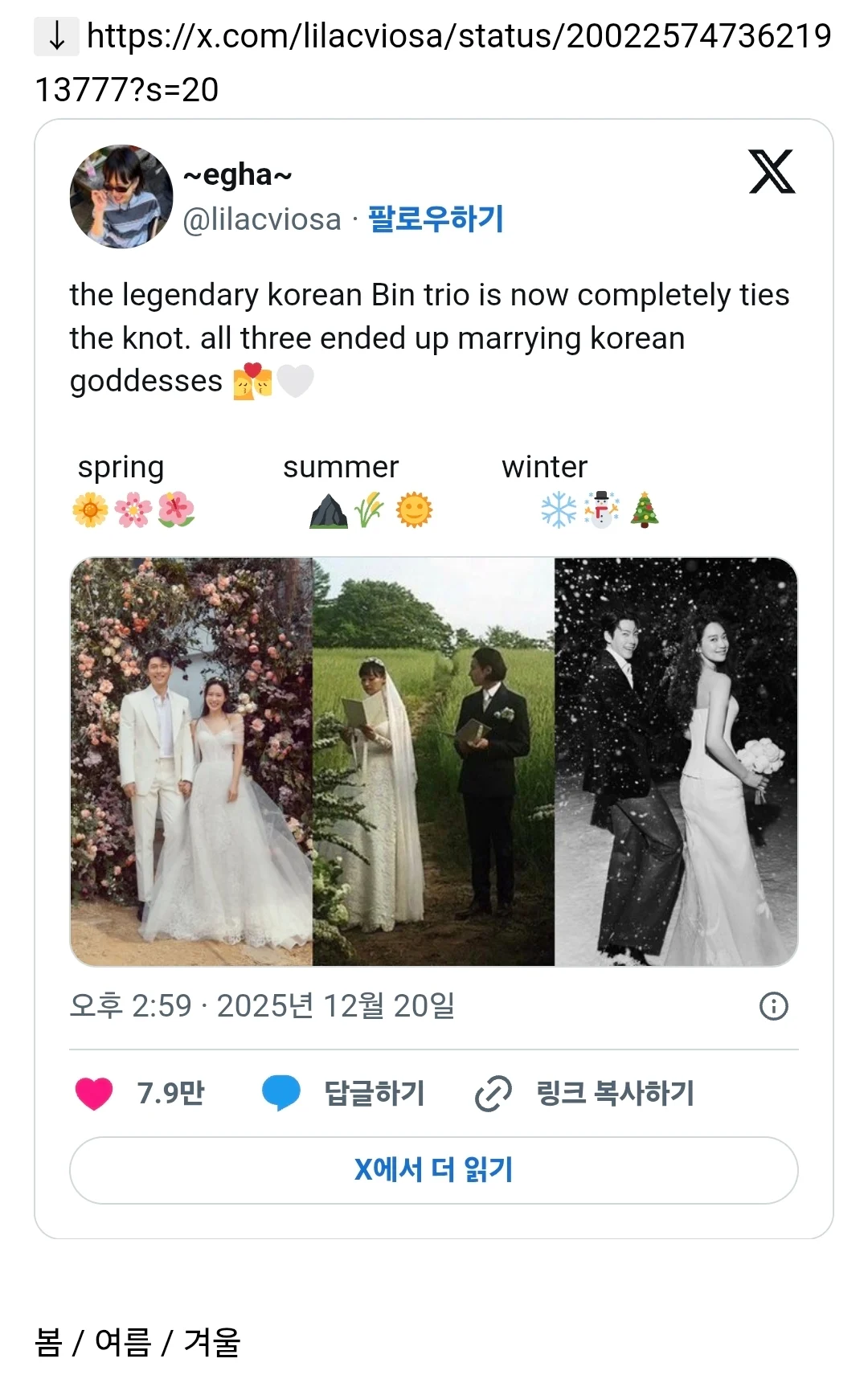868x1383 pixels.
Task: Open the spring flower-arch wedding photo
Action: 191,761
